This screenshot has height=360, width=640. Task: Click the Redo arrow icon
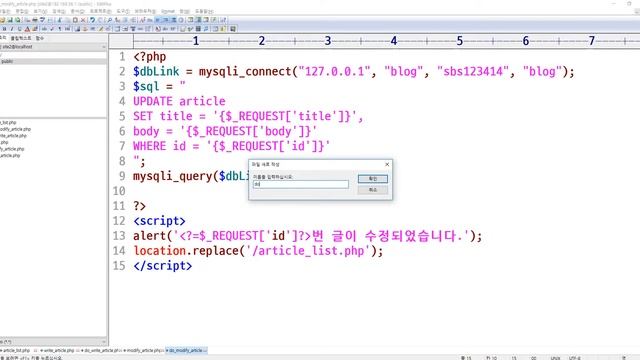100,20
